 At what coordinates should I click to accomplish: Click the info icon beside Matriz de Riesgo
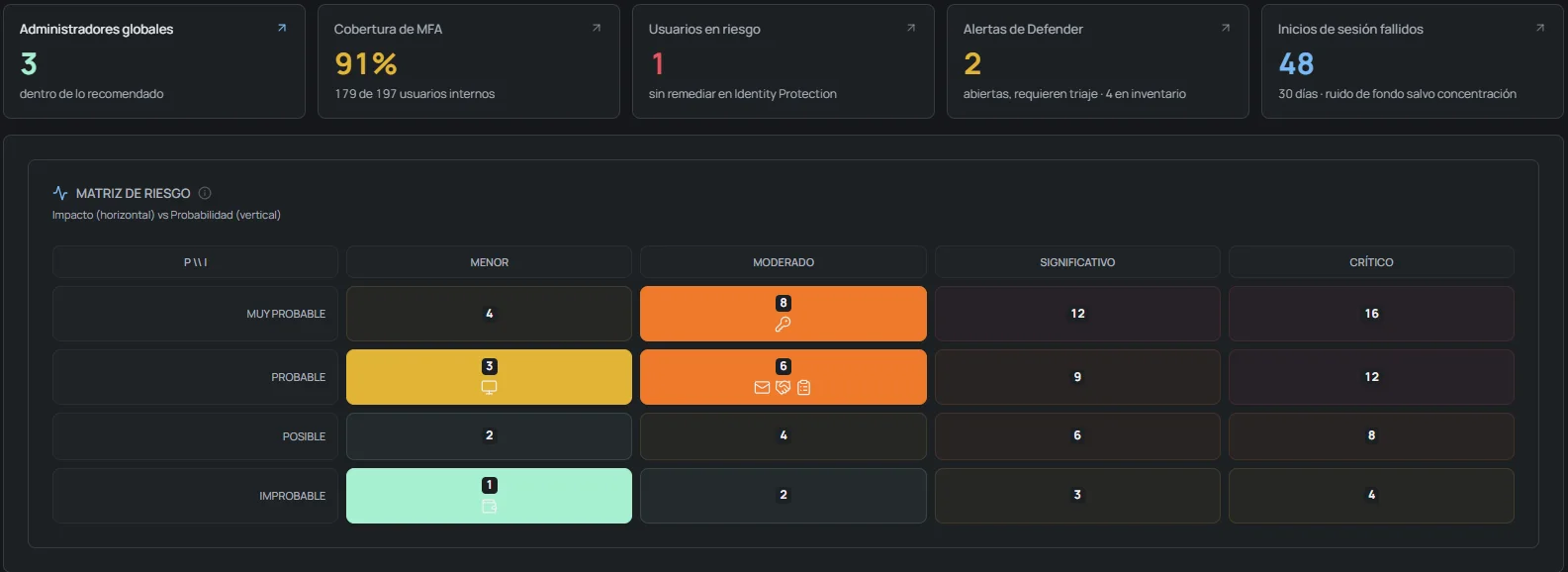205,193
